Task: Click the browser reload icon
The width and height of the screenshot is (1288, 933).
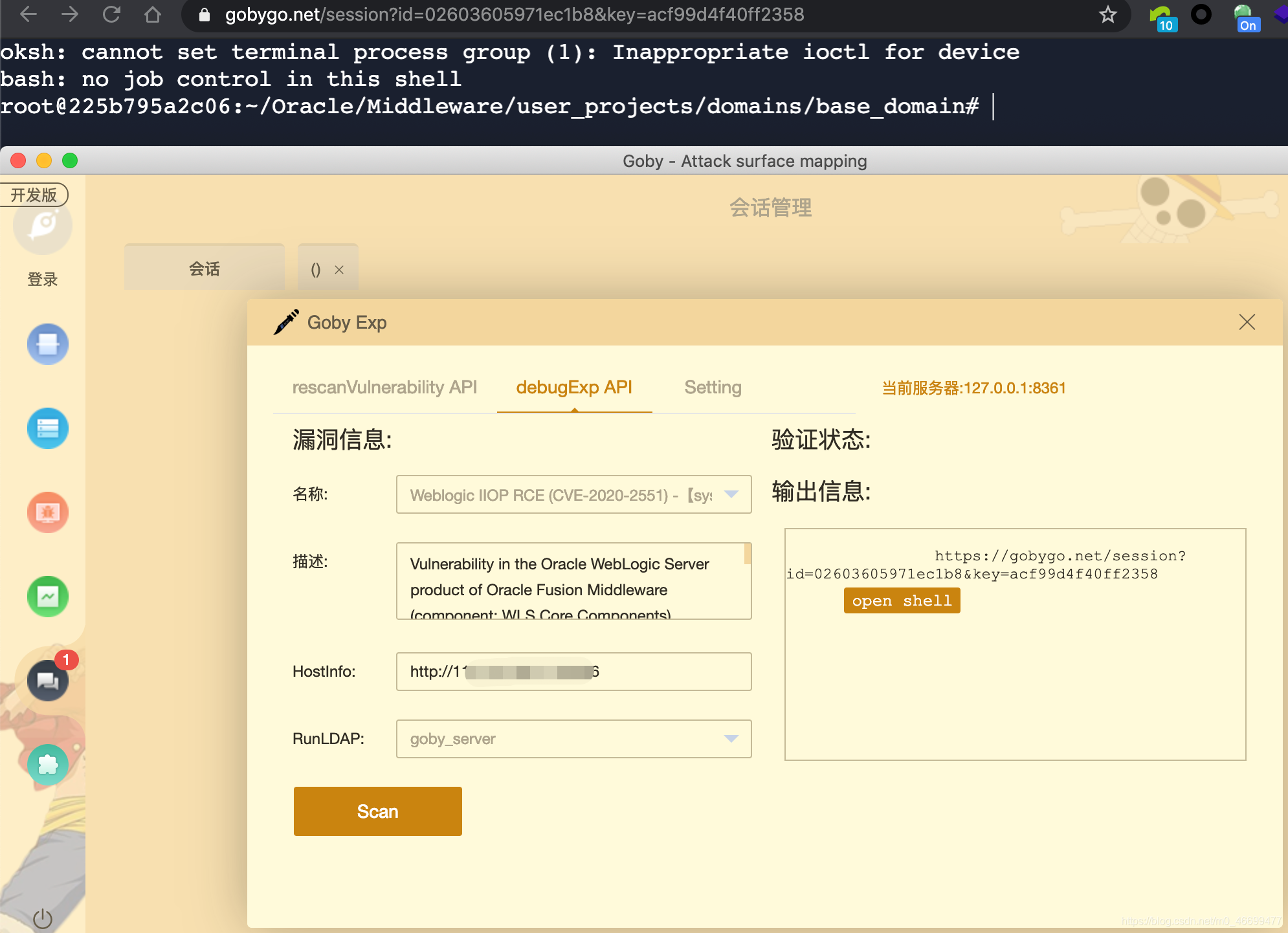Action: (111, 14)
